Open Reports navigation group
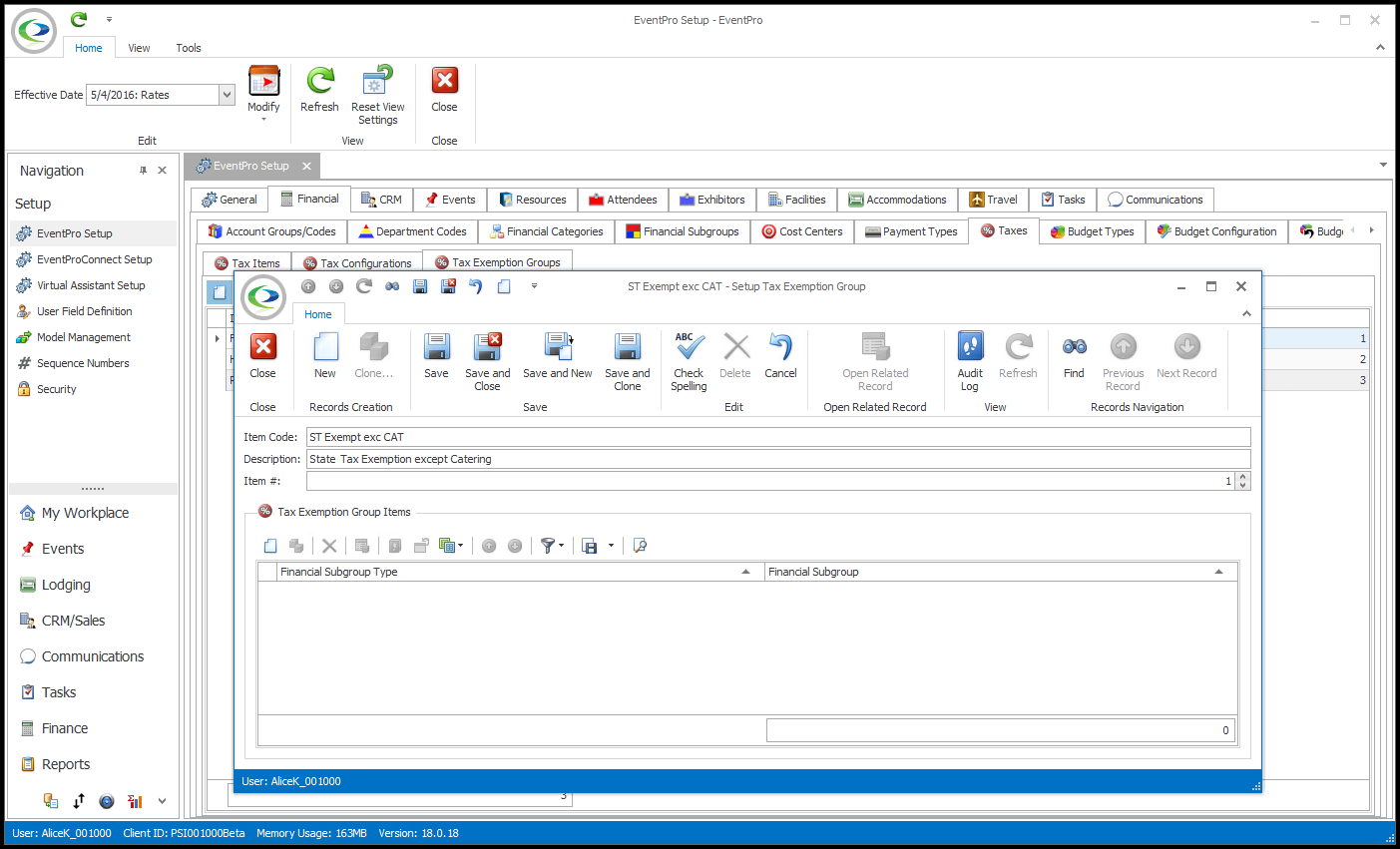Image resolution: width=1400 pixels, height=849 pixels. click(66, 764)
